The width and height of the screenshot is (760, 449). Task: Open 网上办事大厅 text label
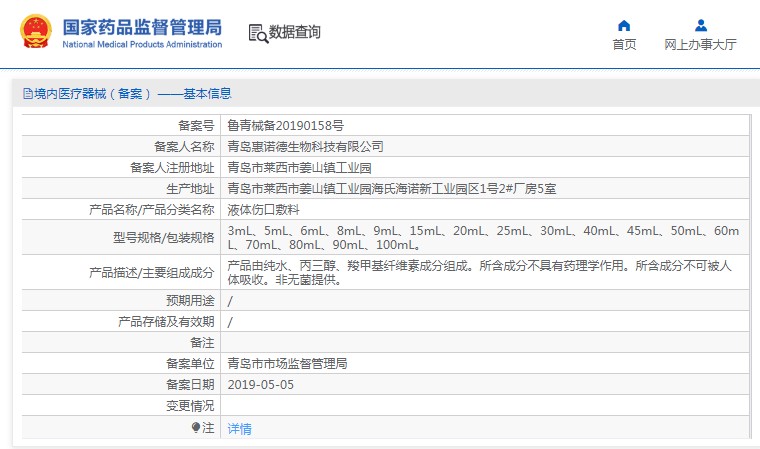click(x=700, y=45)
